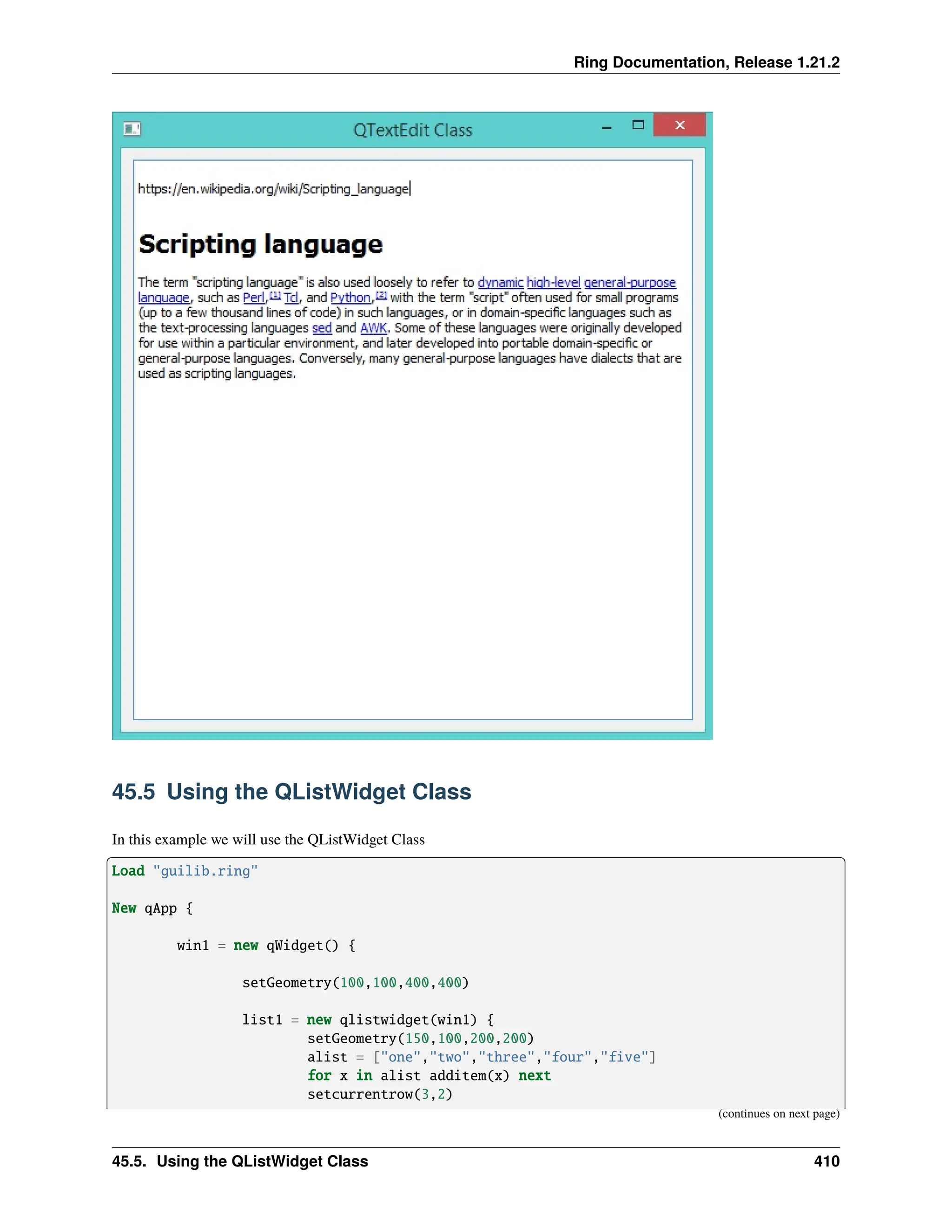
Task: Click the 'language' link on second line
Action: (164, 298)
